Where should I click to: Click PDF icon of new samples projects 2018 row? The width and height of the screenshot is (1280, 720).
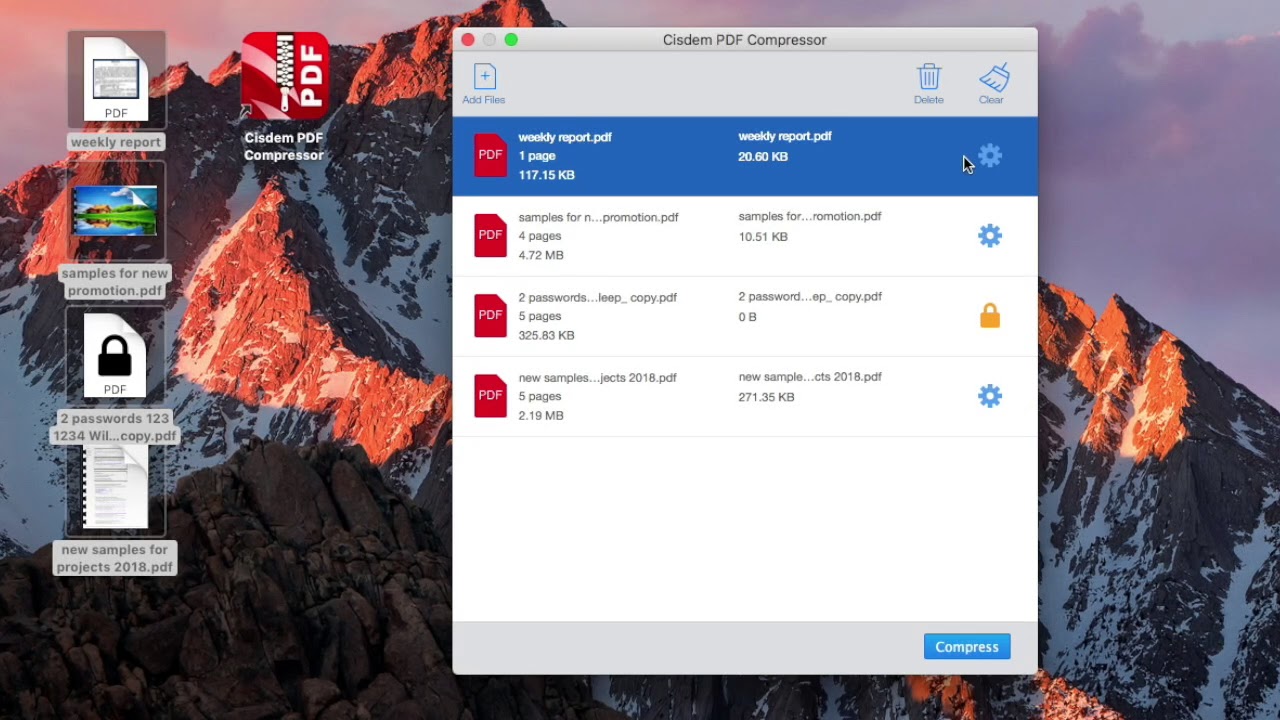point(490,395)
